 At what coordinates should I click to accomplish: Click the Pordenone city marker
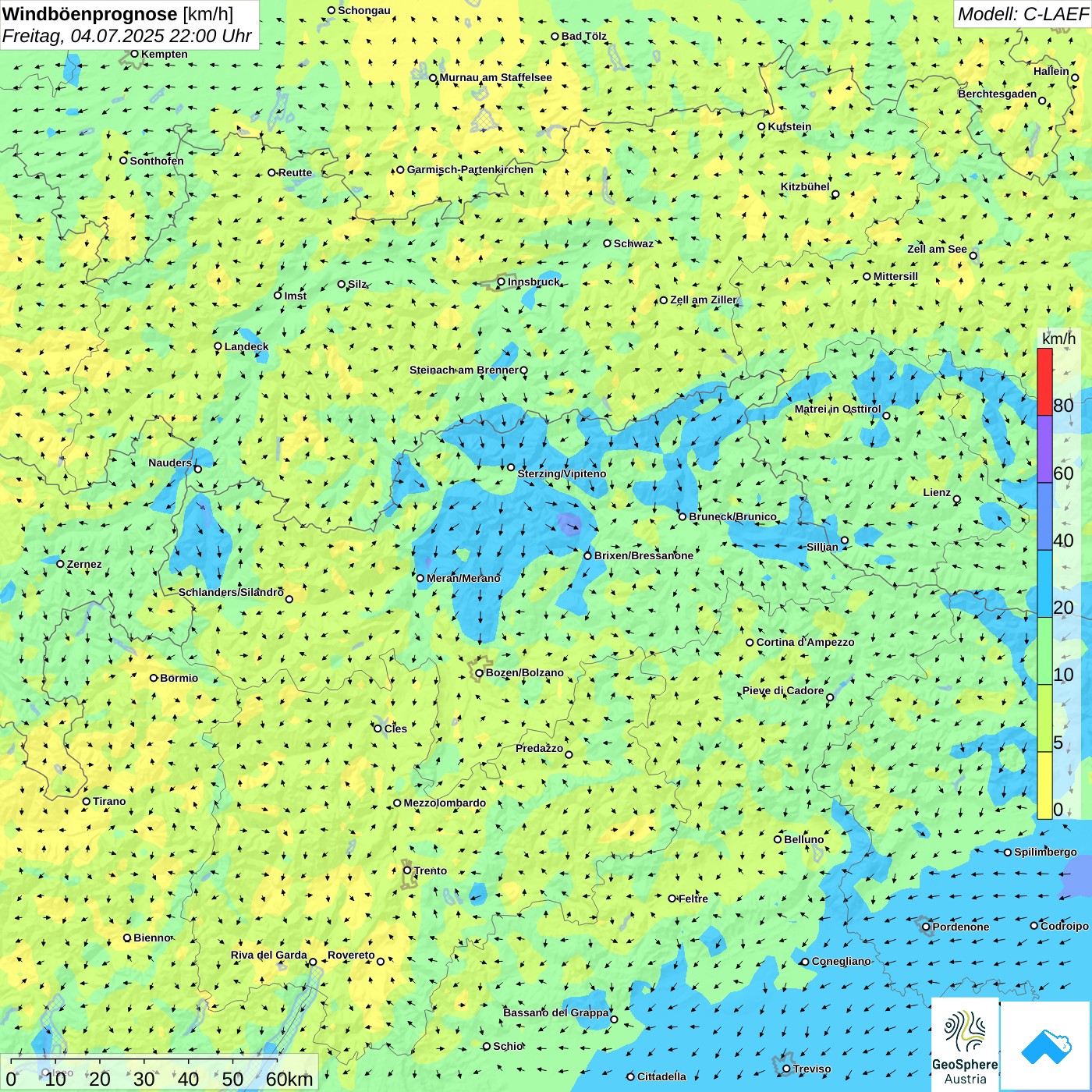coord(926,927)
